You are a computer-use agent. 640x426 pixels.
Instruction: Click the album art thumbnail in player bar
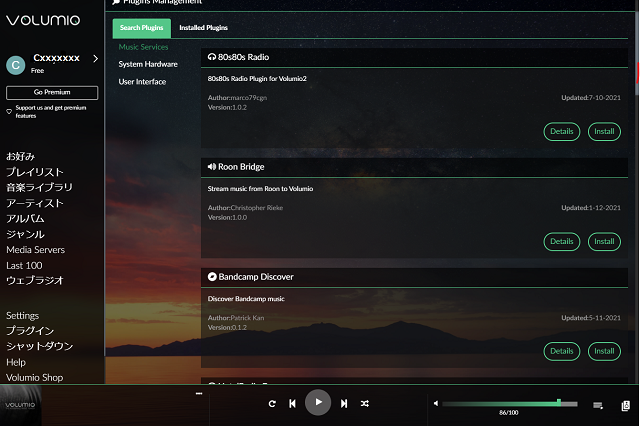point(20,405)
